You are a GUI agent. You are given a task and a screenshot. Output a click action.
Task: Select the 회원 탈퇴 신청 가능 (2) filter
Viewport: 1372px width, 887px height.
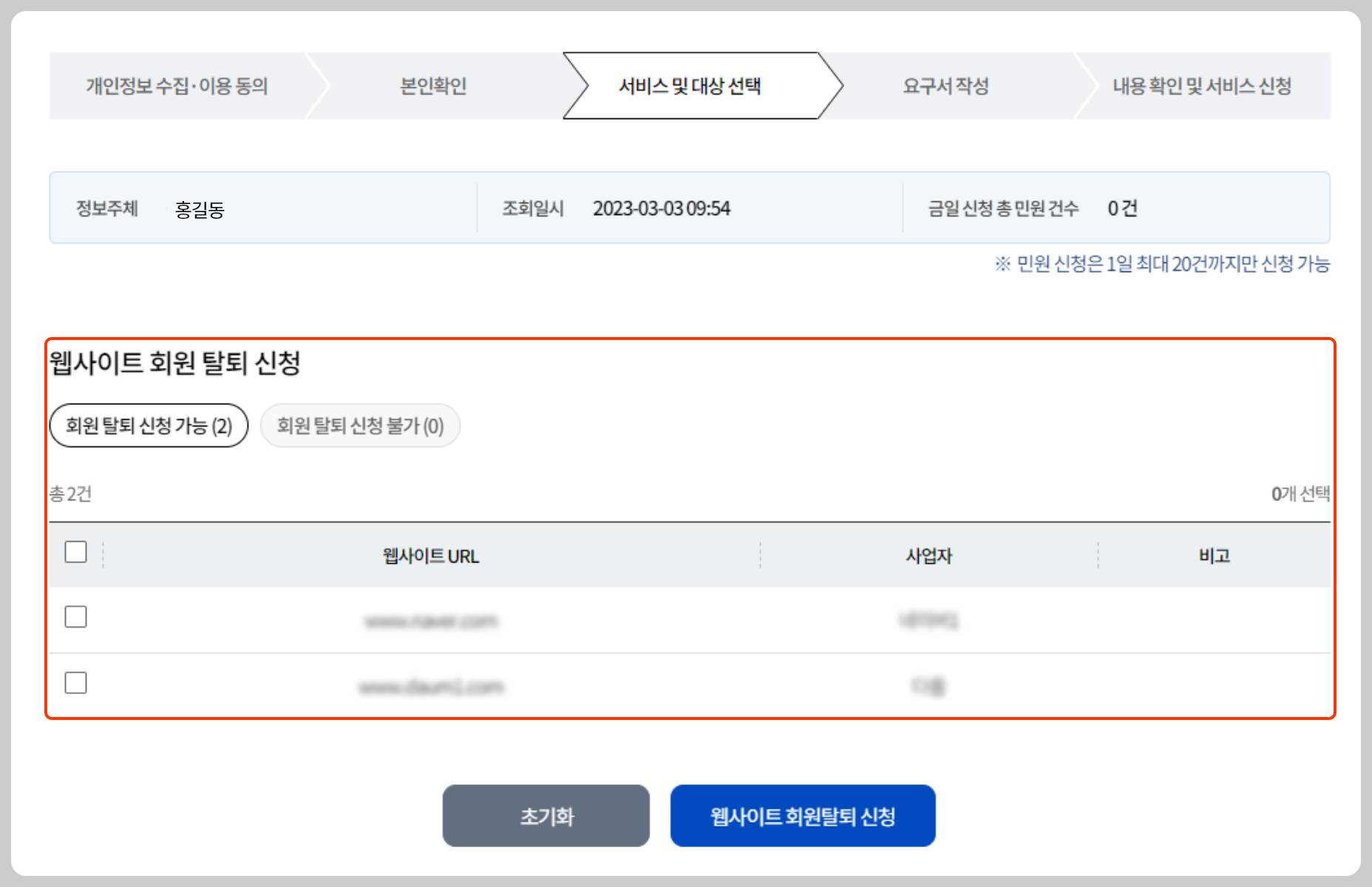[147, 425]
